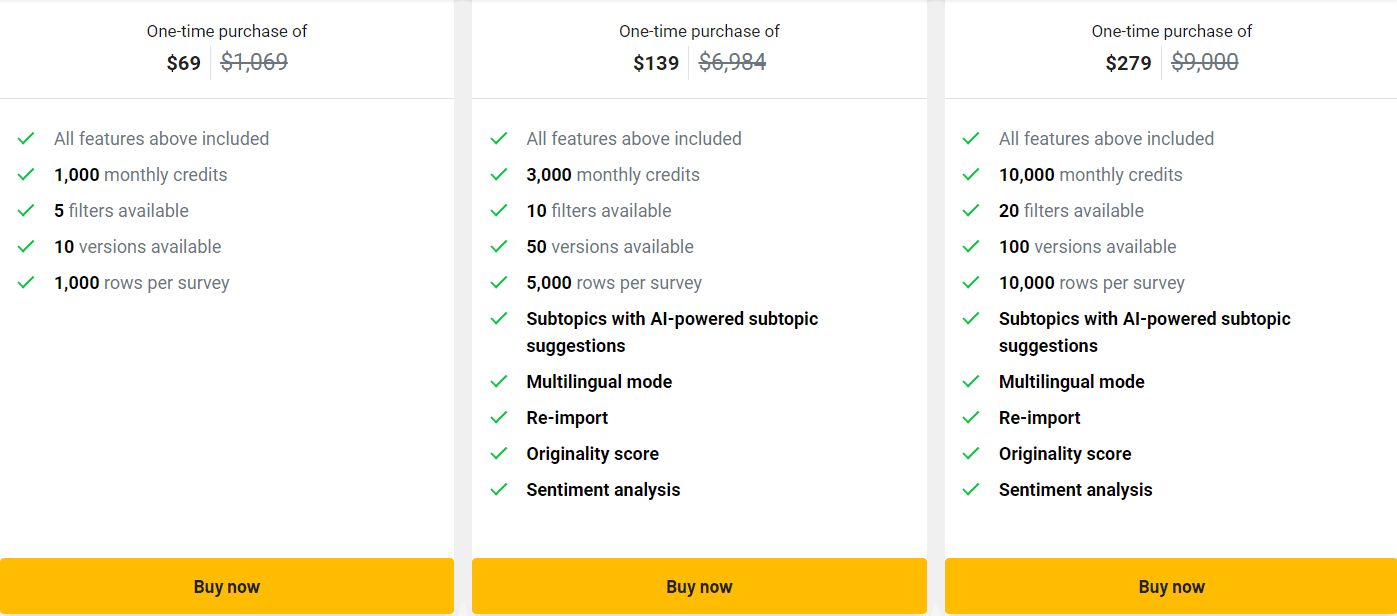Click the crossed-out $6,984 price

pos(731,62)
